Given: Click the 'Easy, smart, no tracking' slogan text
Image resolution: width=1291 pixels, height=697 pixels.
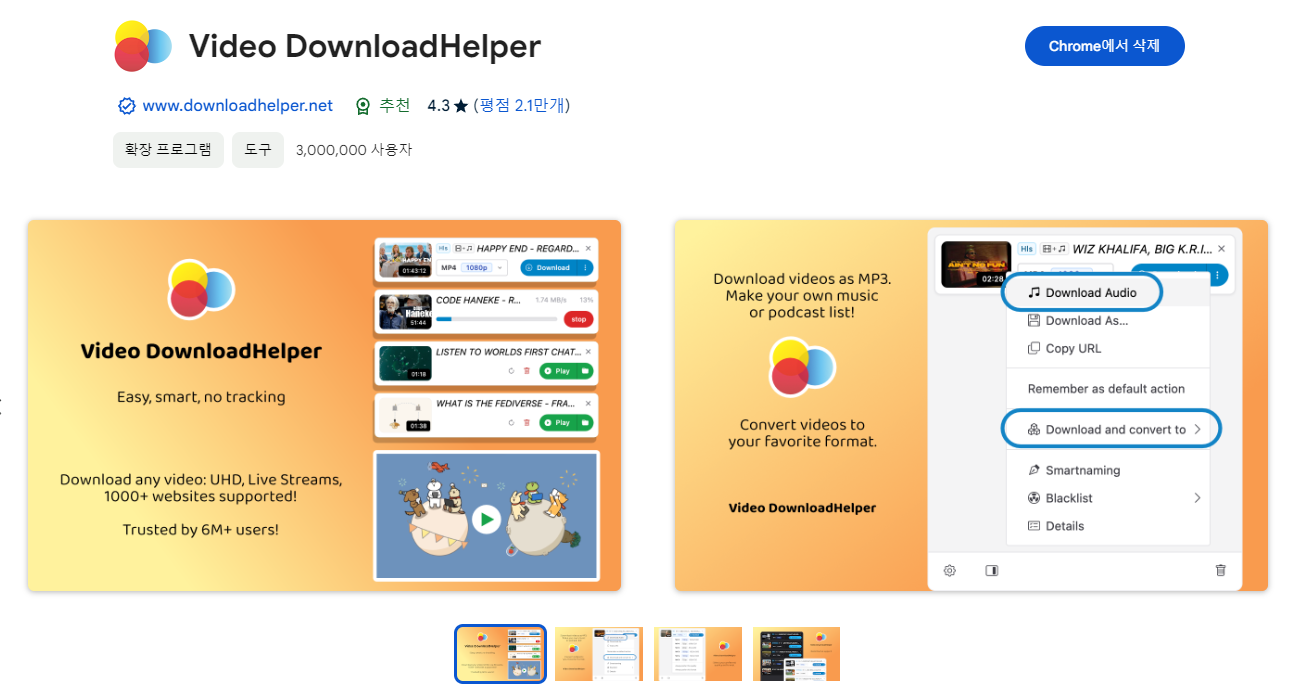Looking at the screenshot, I should click(x=201, y=397).
